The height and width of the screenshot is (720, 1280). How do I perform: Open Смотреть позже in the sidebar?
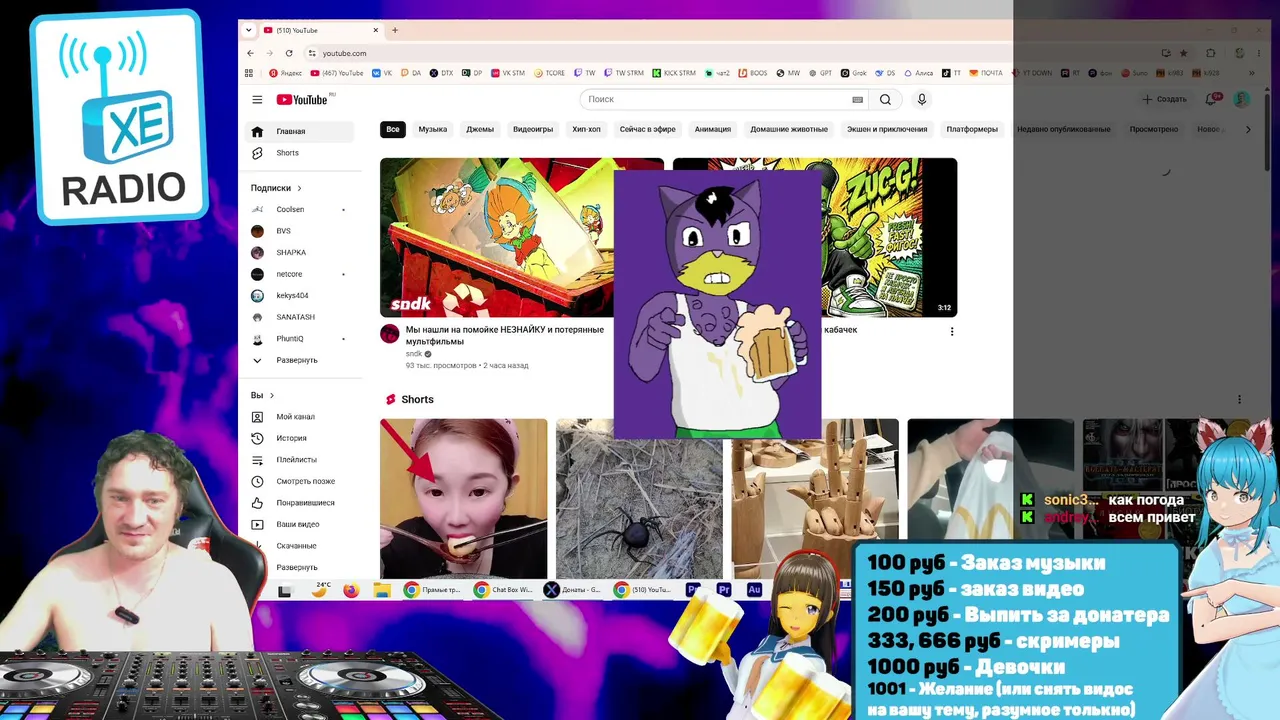[x=299, y=481]
